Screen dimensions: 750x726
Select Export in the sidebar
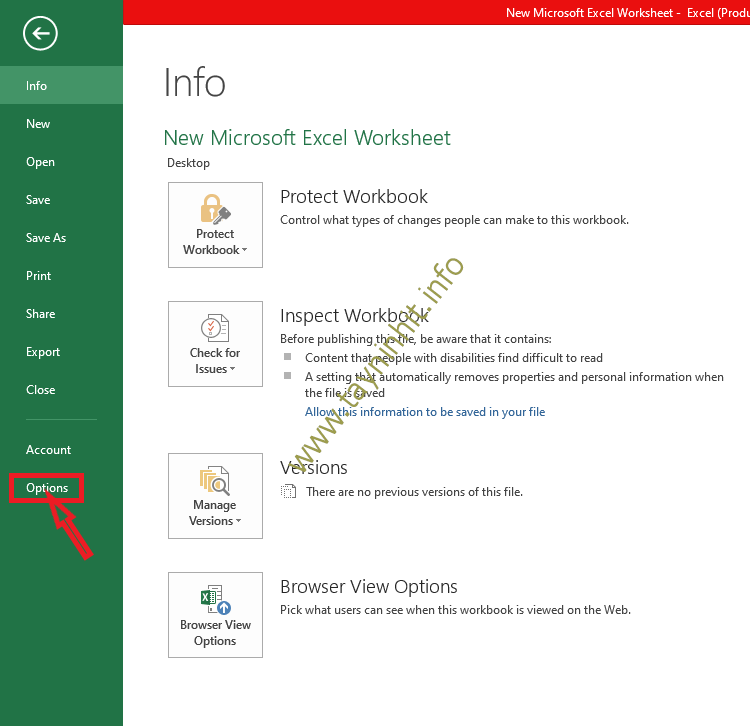pos(43,352)
